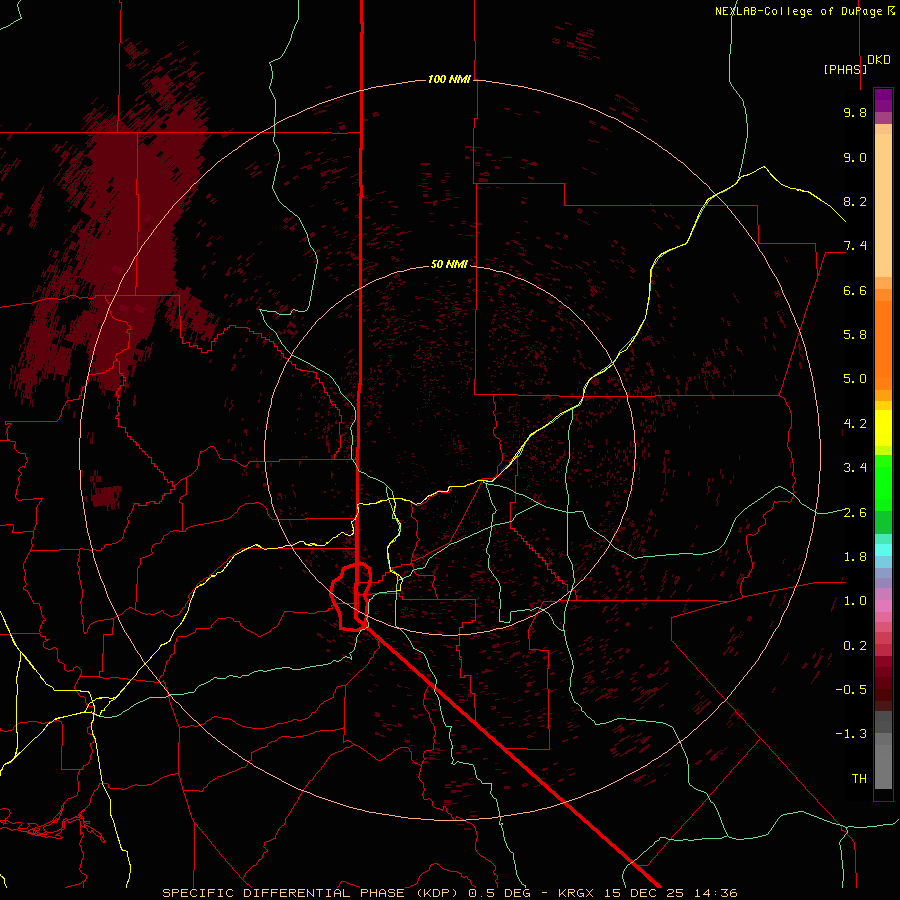
Task: Click the 50 NMI range ring label
Action: coord(449,264)
